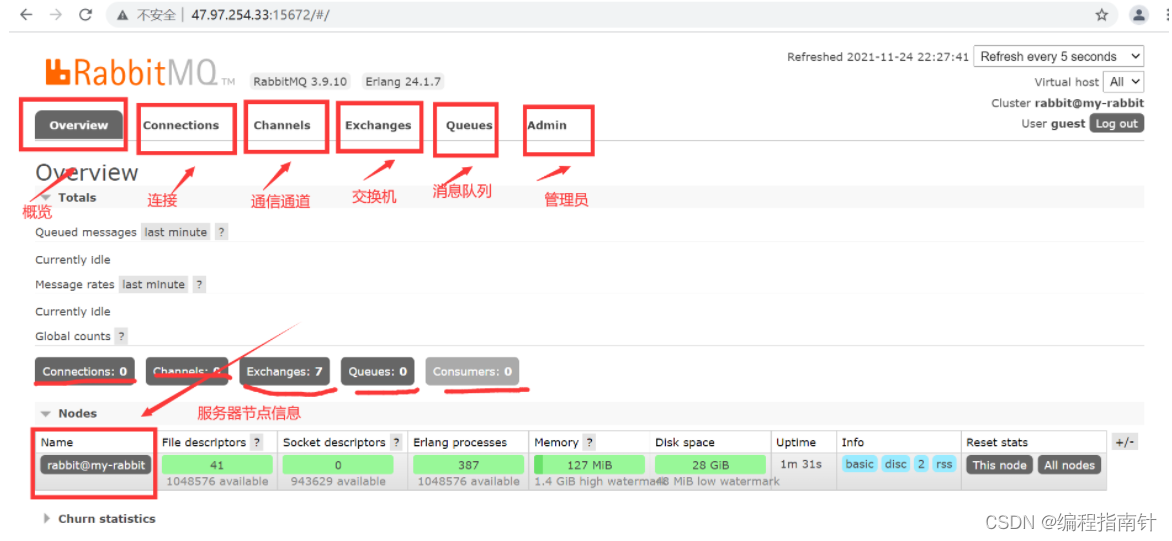Screen dimensions: 1172x541
Task: Go to the Queues tab
Action: [x=469, y=126]
